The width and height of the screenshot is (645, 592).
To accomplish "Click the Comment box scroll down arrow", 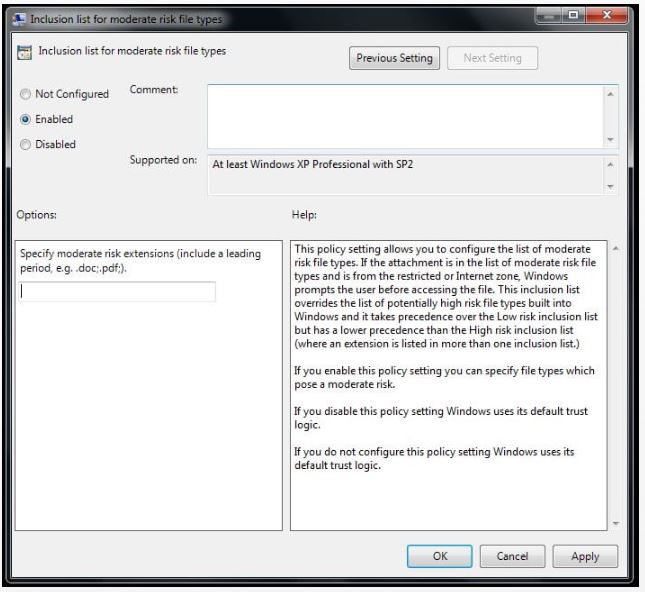I will click(x=610, y=139).
